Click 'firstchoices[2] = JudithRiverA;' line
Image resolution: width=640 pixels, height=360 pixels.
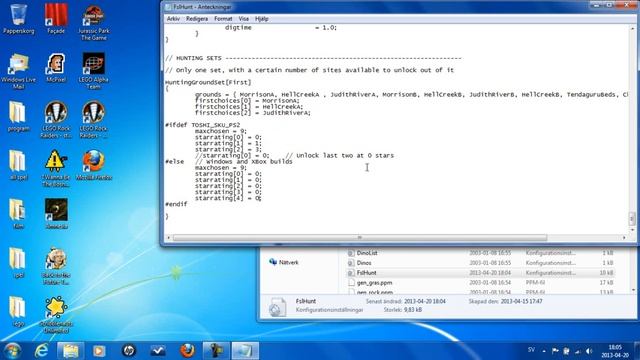tap(253, 113)
